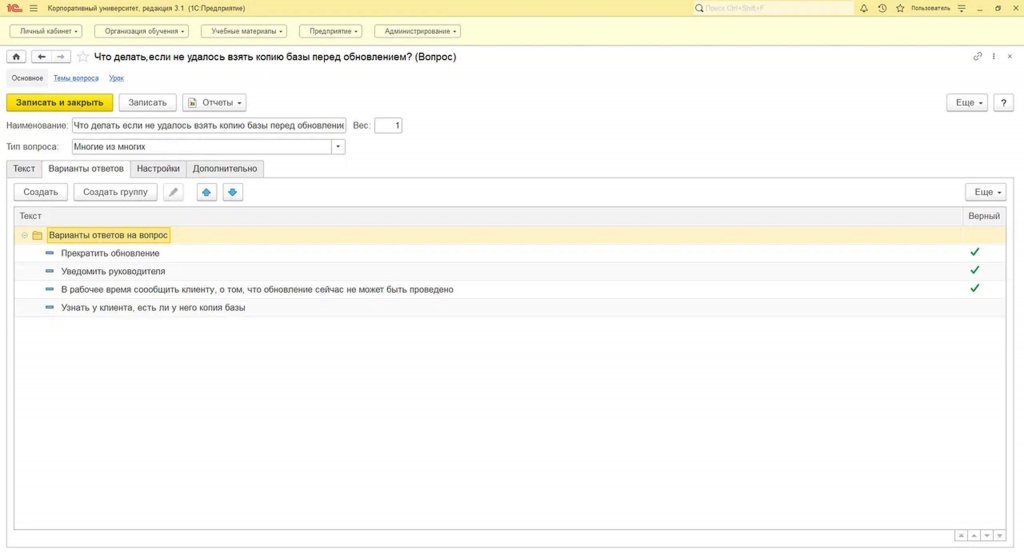Move answer up with blue arrow
The image size is (1024, 554).
[206, 192]
